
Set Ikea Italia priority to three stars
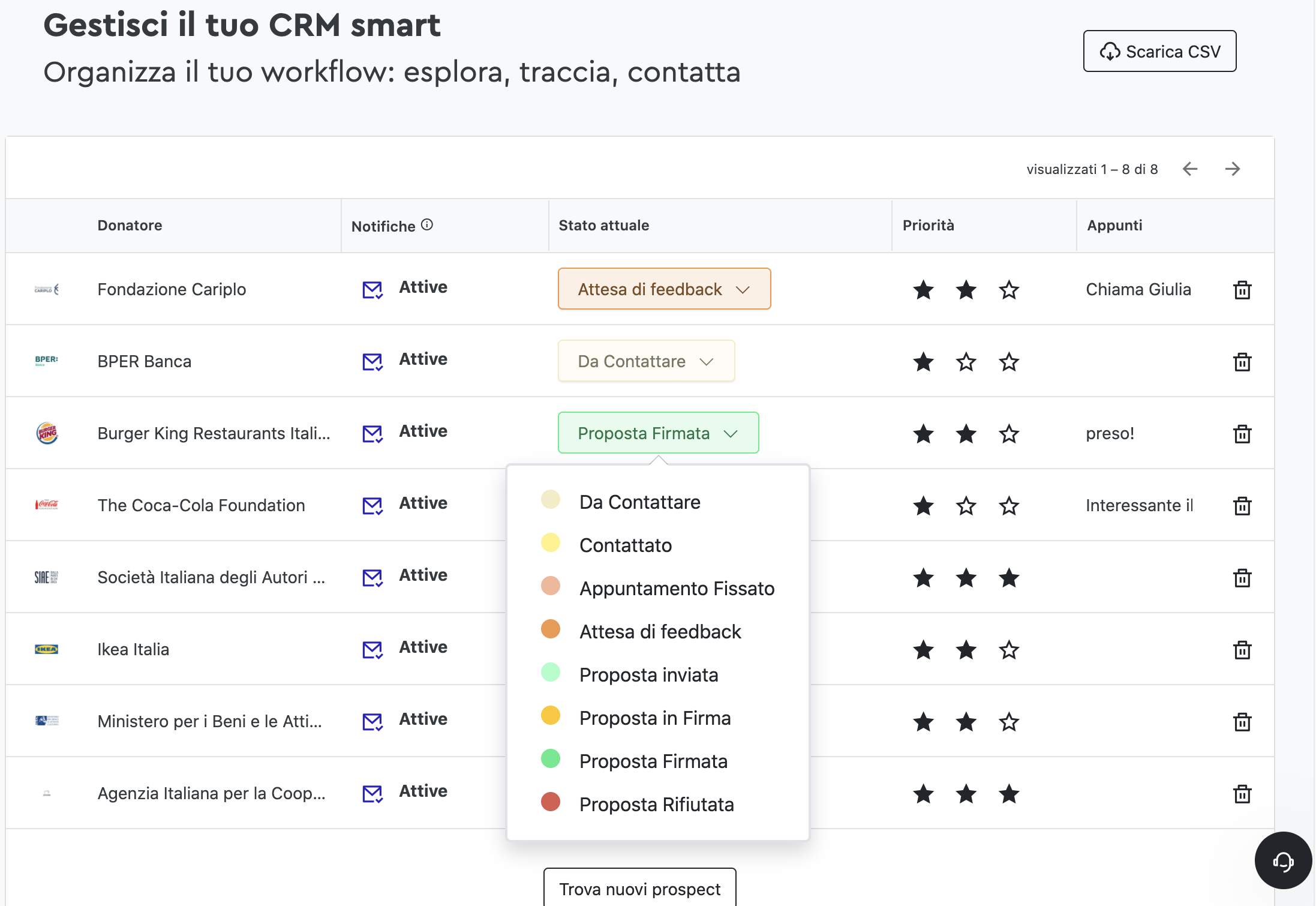coord(1009,650)
